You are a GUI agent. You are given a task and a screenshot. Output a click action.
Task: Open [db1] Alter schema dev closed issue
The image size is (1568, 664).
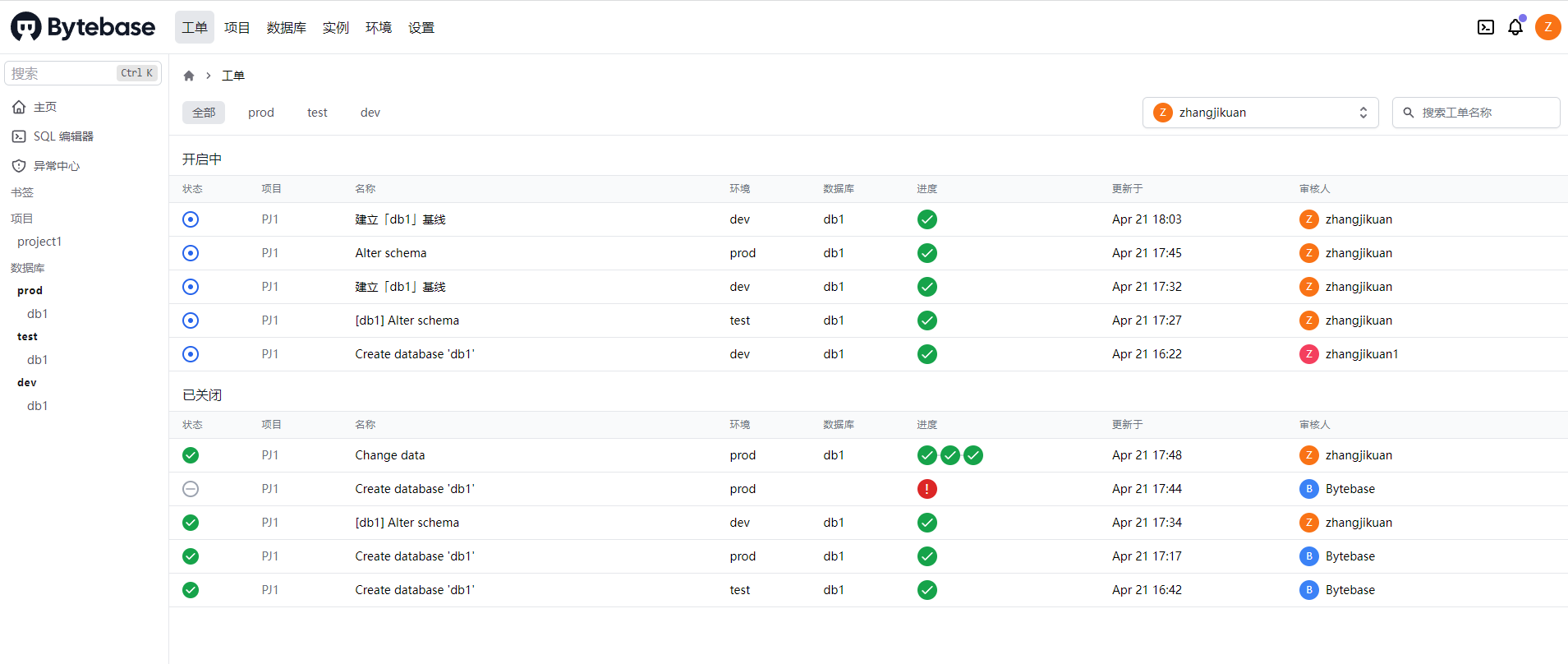[407, 523]
